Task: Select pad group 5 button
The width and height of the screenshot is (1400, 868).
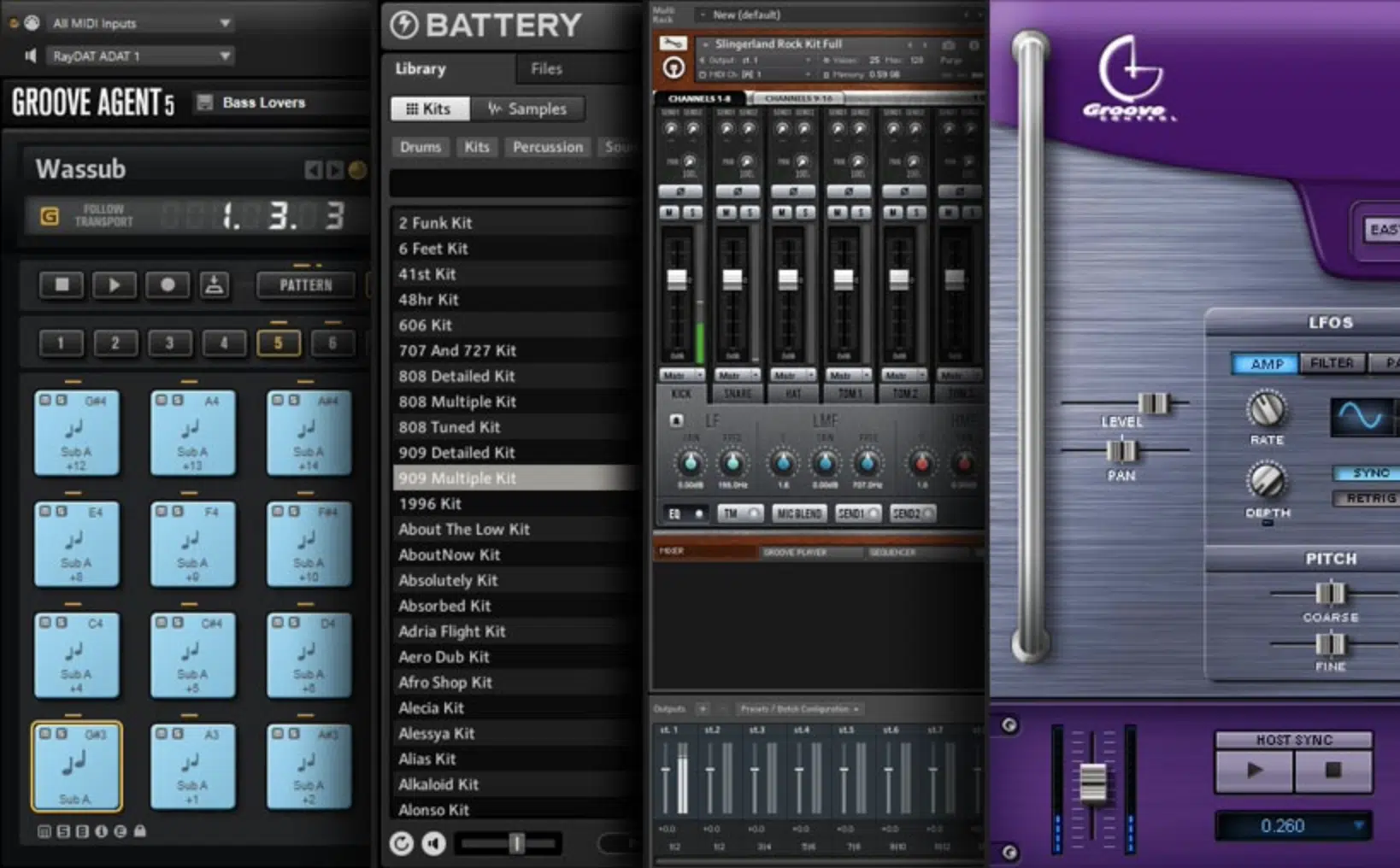Action: pyautogui.click(x=278, y=343)
